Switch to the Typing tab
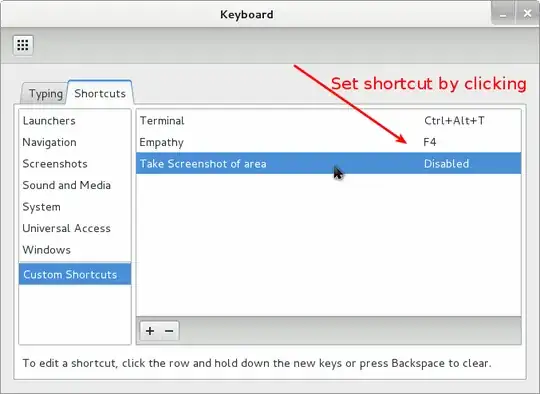Viewport: 540px width, 394px height. pyautogui.click(x=45, y=94)
